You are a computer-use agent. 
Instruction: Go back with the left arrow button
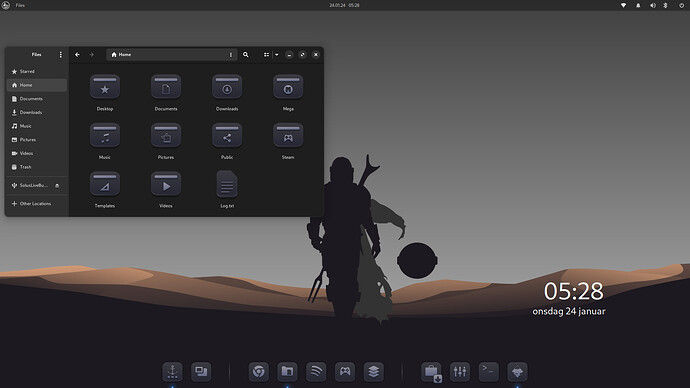coord(77,55)
